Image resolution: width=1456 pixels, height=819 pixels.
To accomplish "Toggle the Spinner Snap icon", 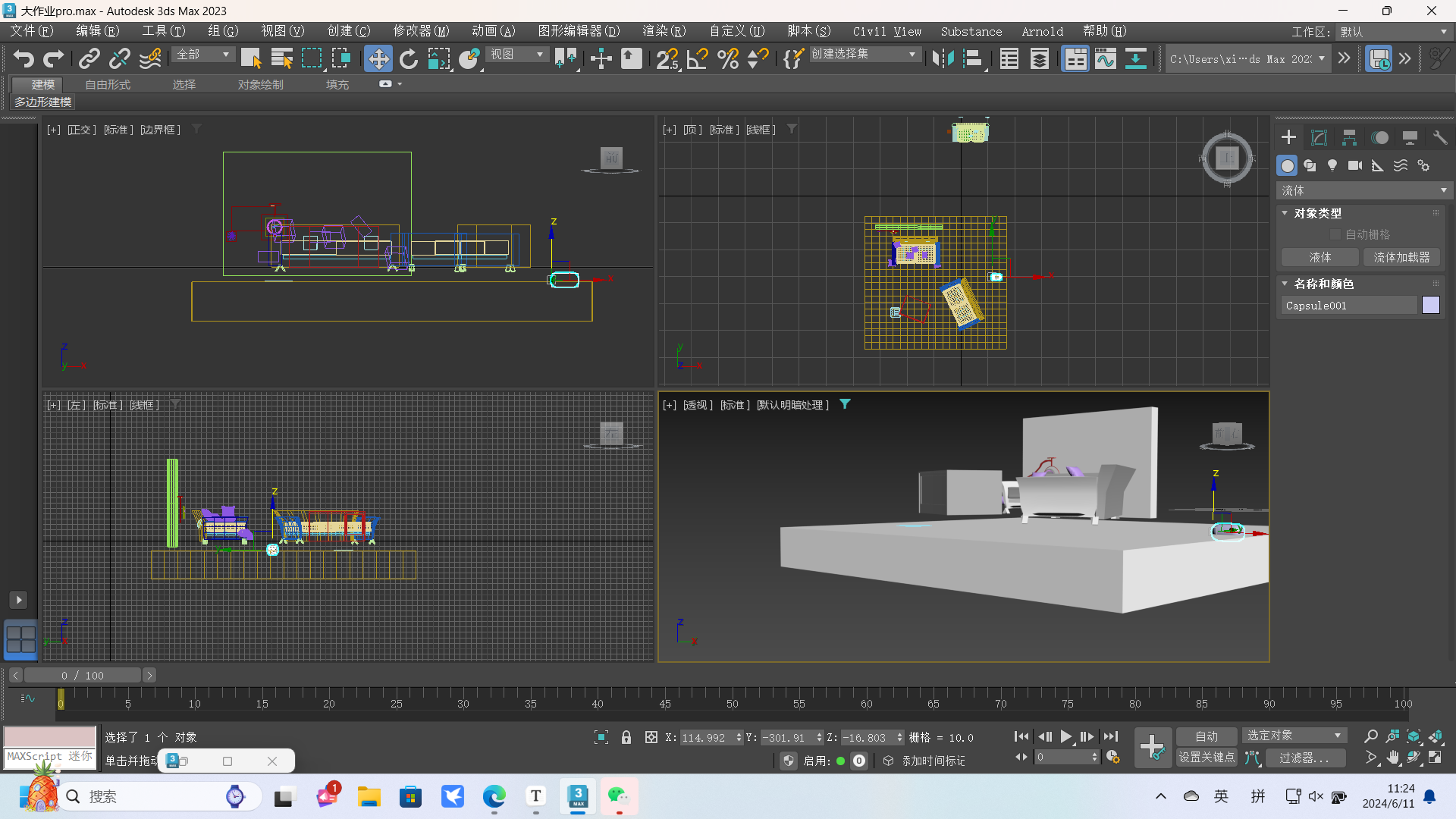I will coord(758,58).
